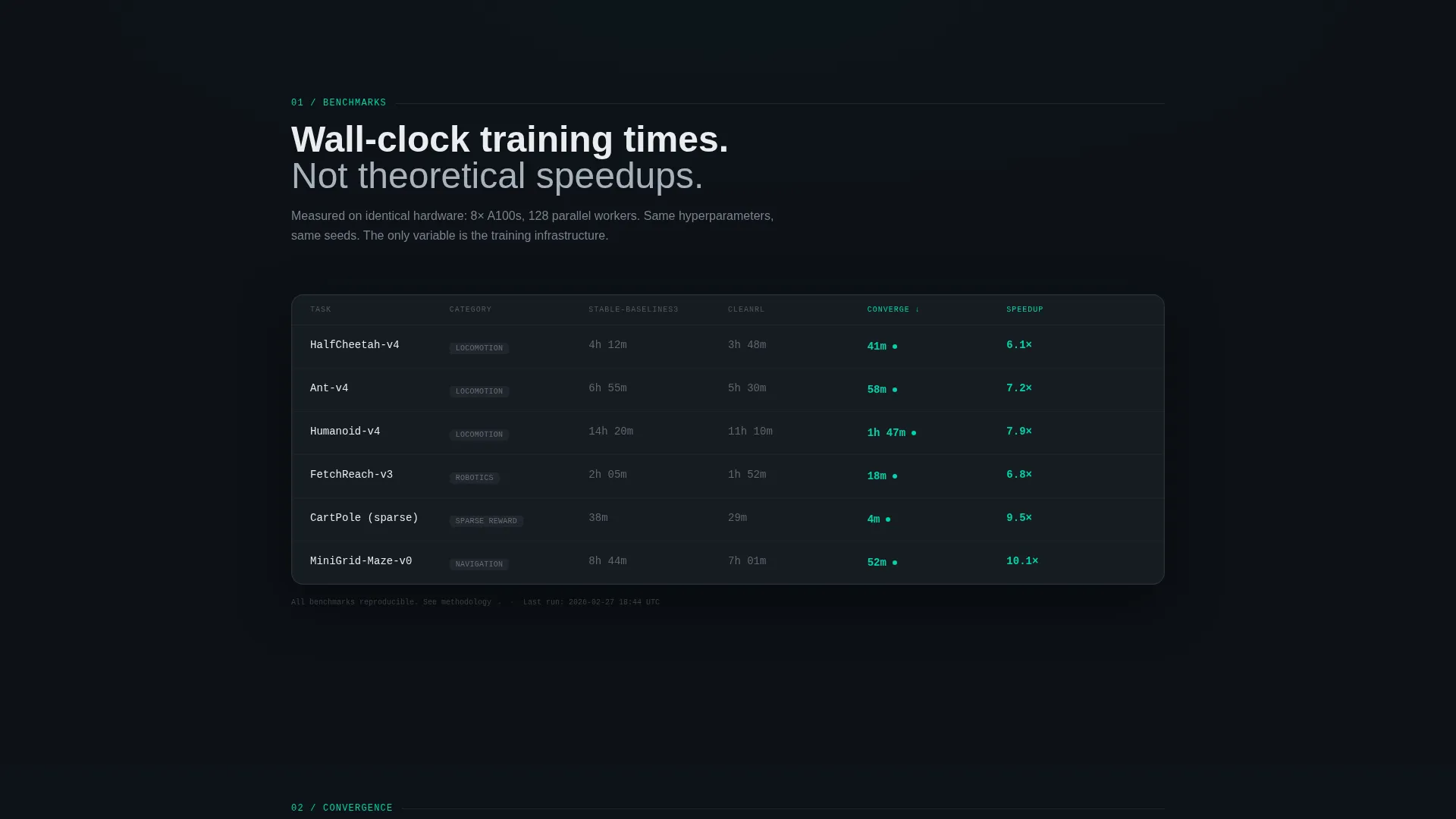Click the 5h 30m CleanRL time
1456x819 pixels.
747,388
